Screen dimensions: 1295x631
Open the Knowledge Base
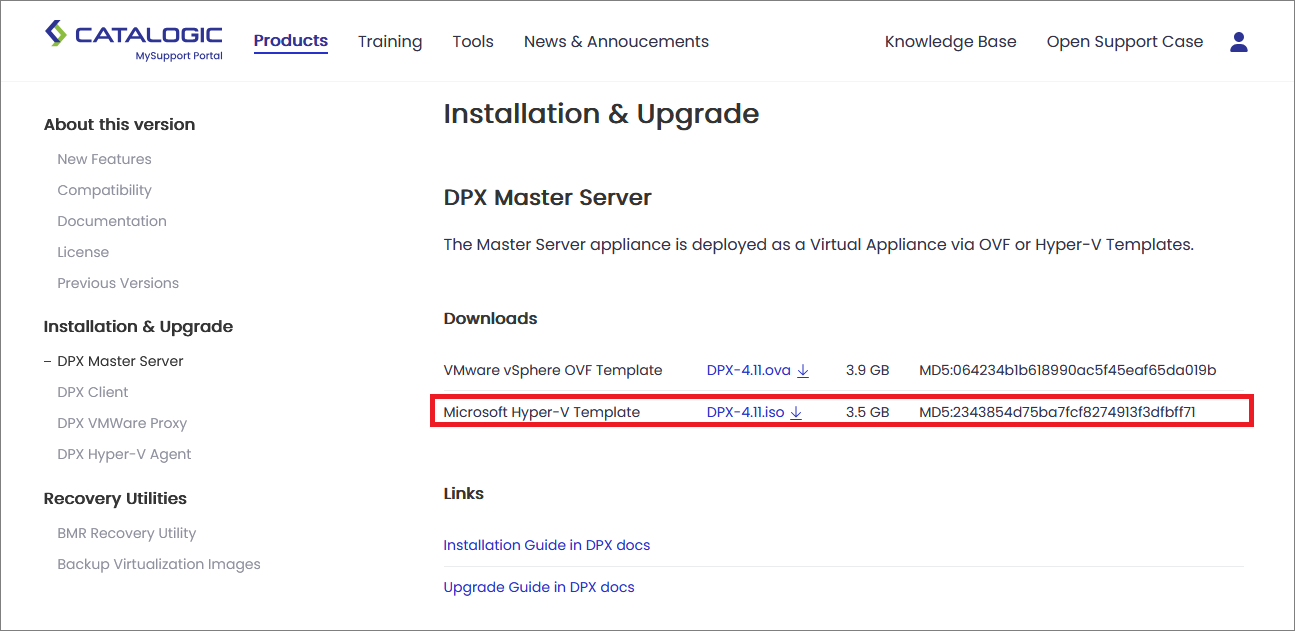[950, 42]
